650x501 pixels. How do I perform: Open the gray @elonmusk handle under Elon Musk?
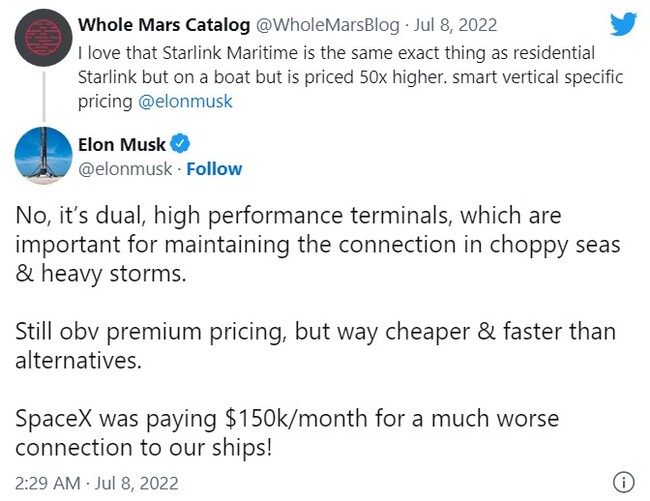click(x=125, y=169)
